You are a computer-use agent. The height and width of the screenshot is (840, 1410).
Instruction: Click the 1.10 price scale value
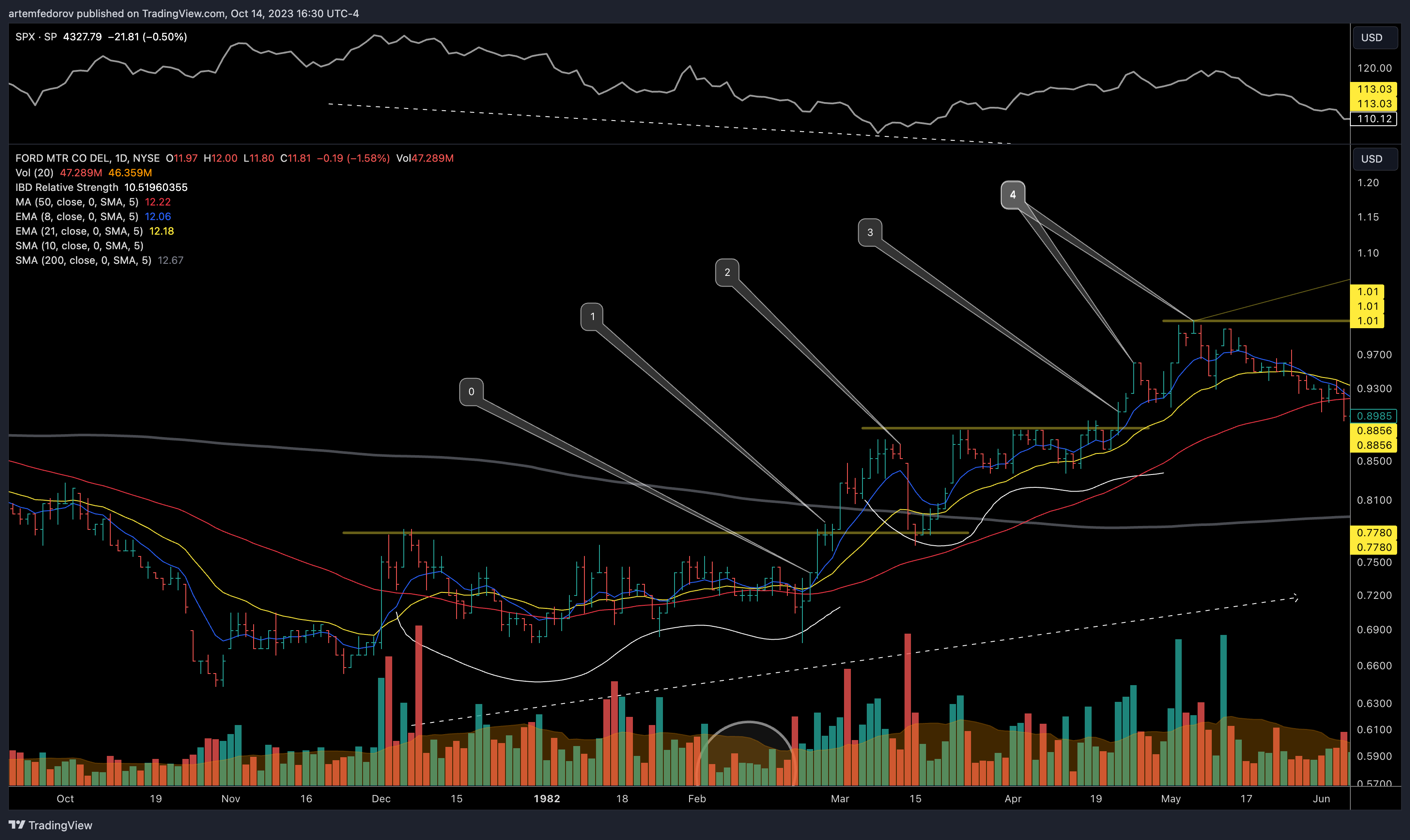click(1368, 253)
